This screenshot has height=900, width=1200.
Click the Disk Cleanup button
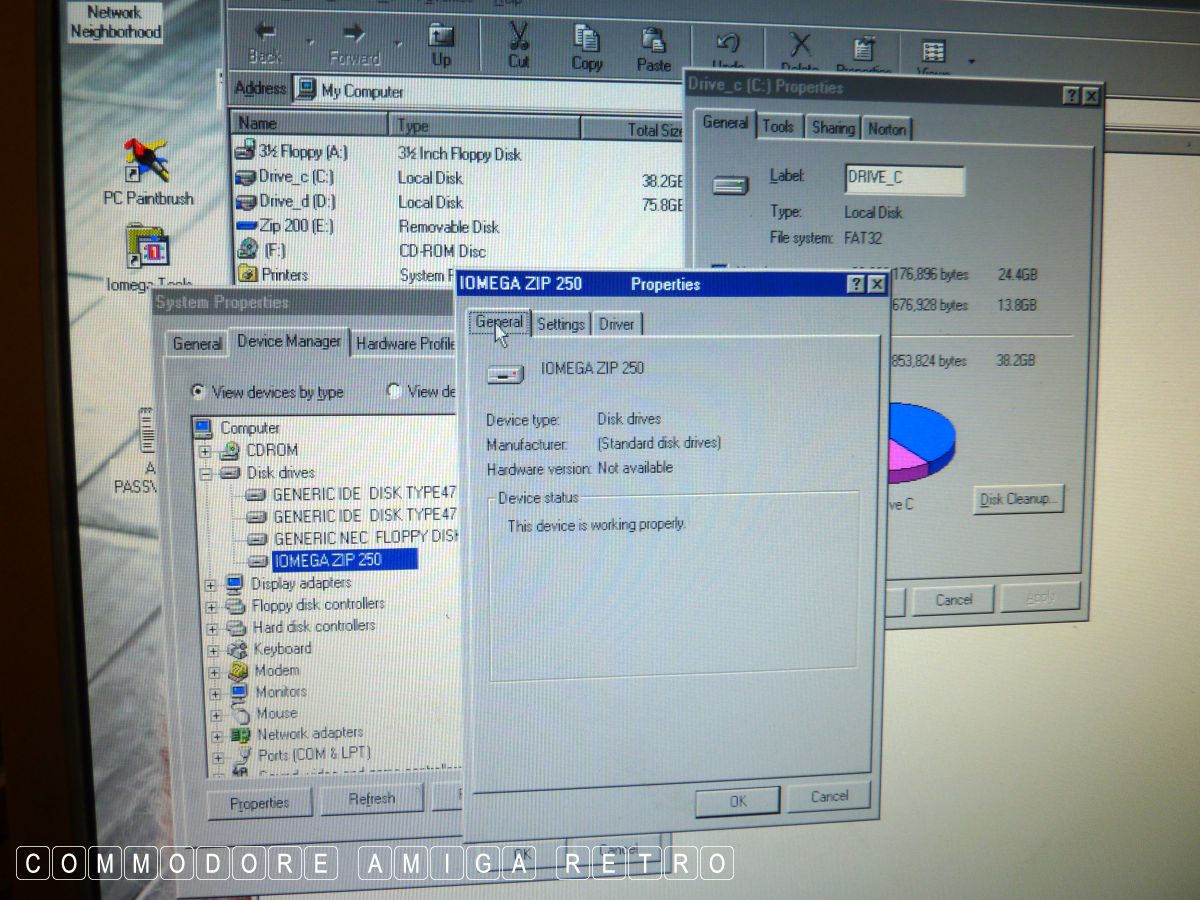[1018, 499]
